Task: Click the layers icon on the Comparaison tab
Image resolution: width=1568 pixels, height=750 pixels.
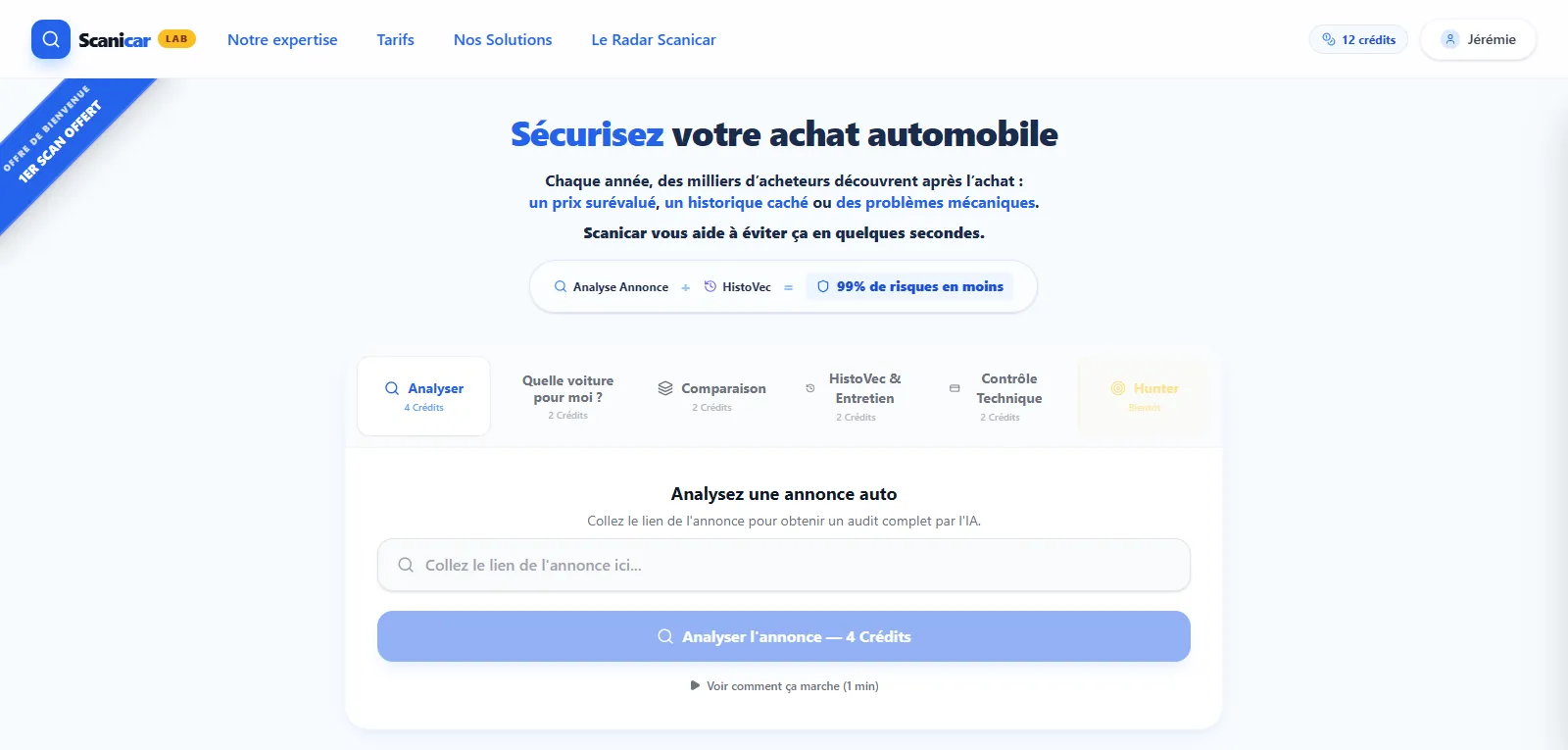Action: coord(664,387)
